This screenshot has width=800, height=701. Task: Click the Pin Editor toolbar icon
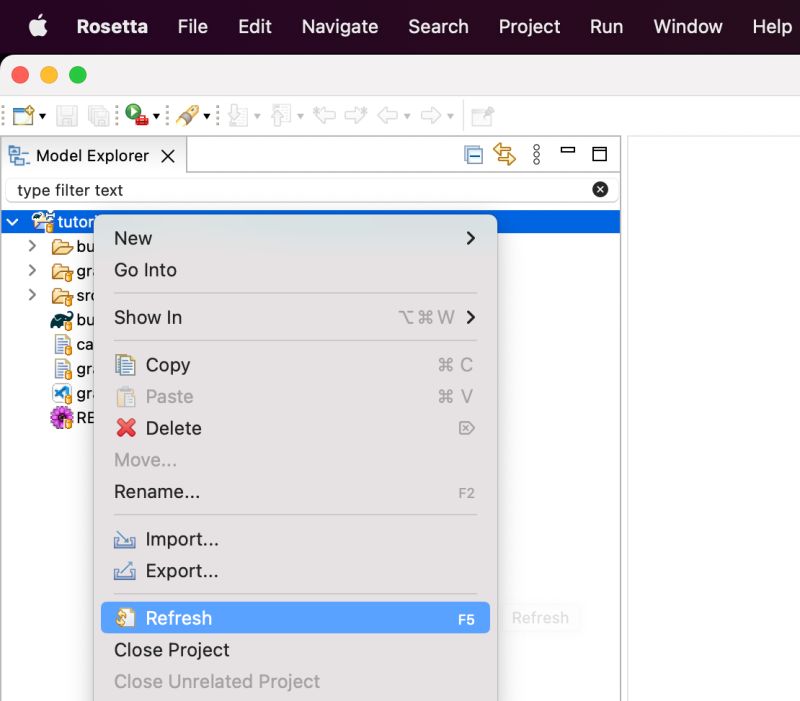(483, 116)
